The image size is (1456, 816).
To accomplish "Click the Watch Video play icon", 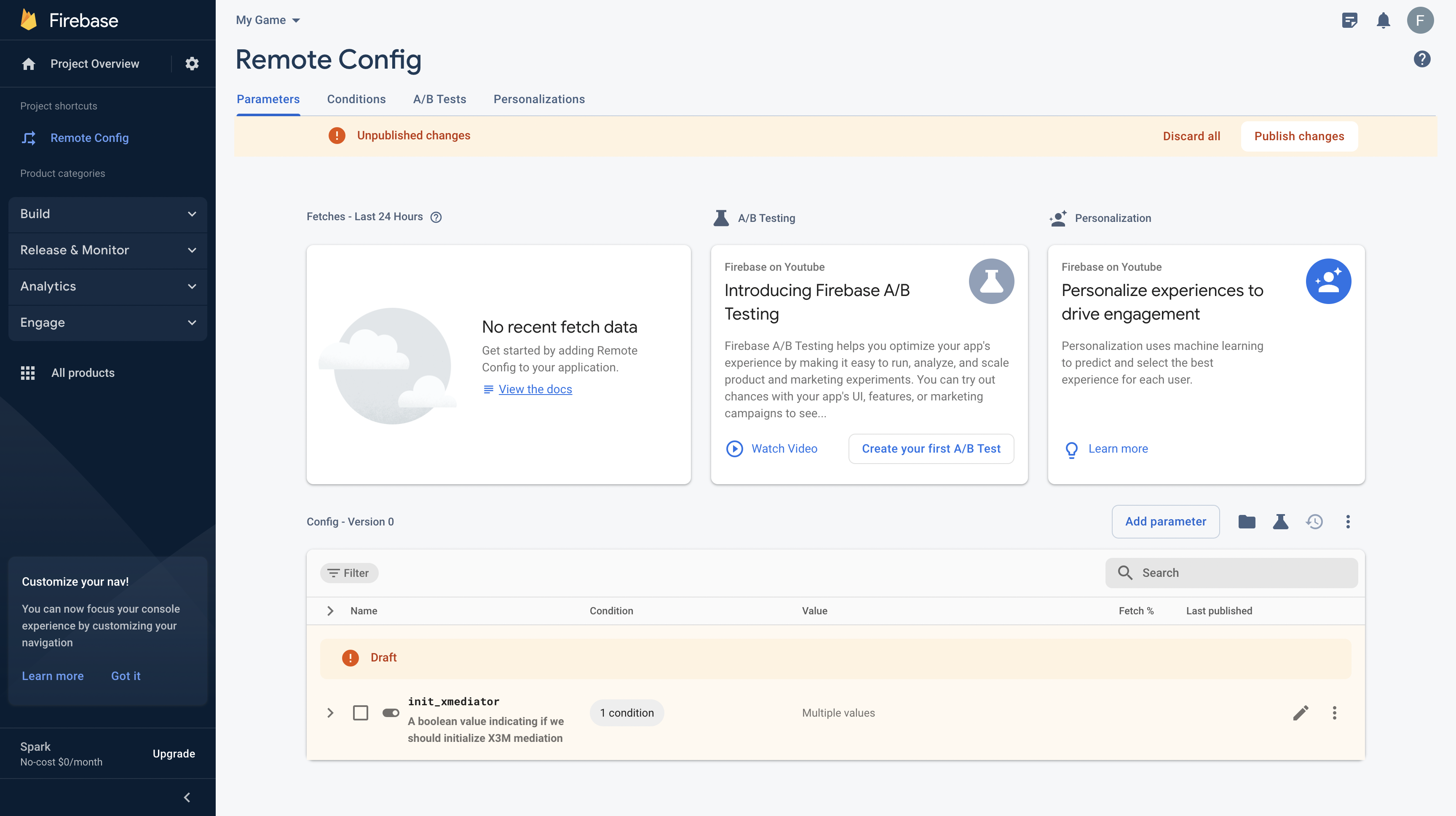I will 734,449.
